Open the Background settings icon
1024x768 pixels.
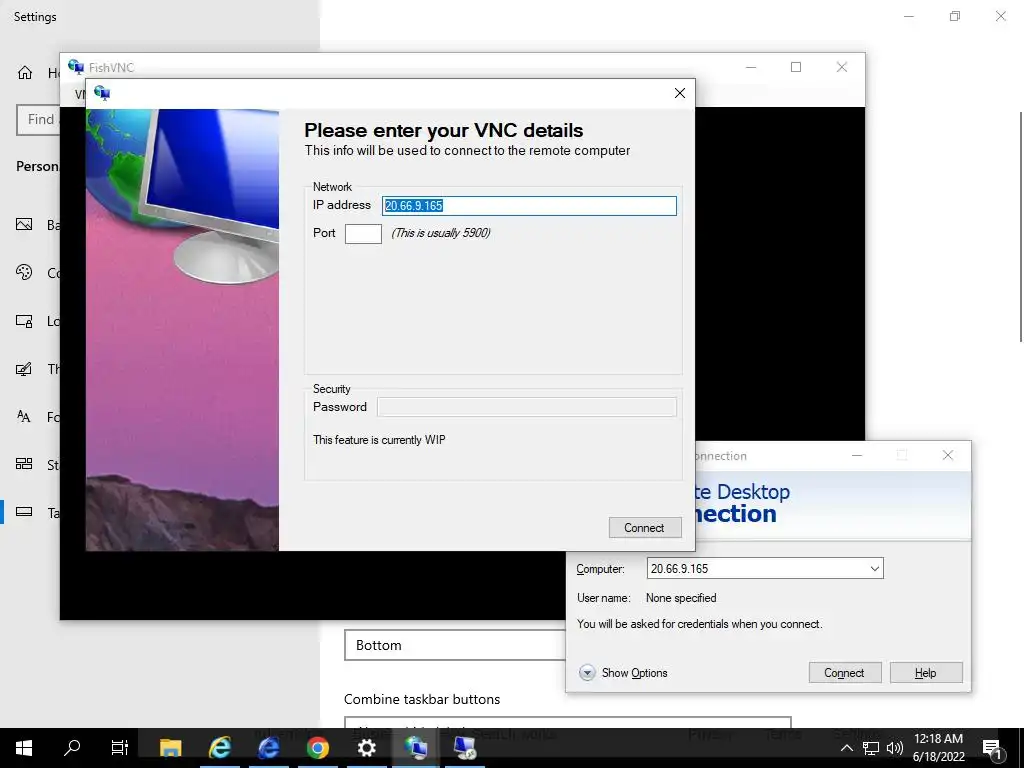(24, 225)
